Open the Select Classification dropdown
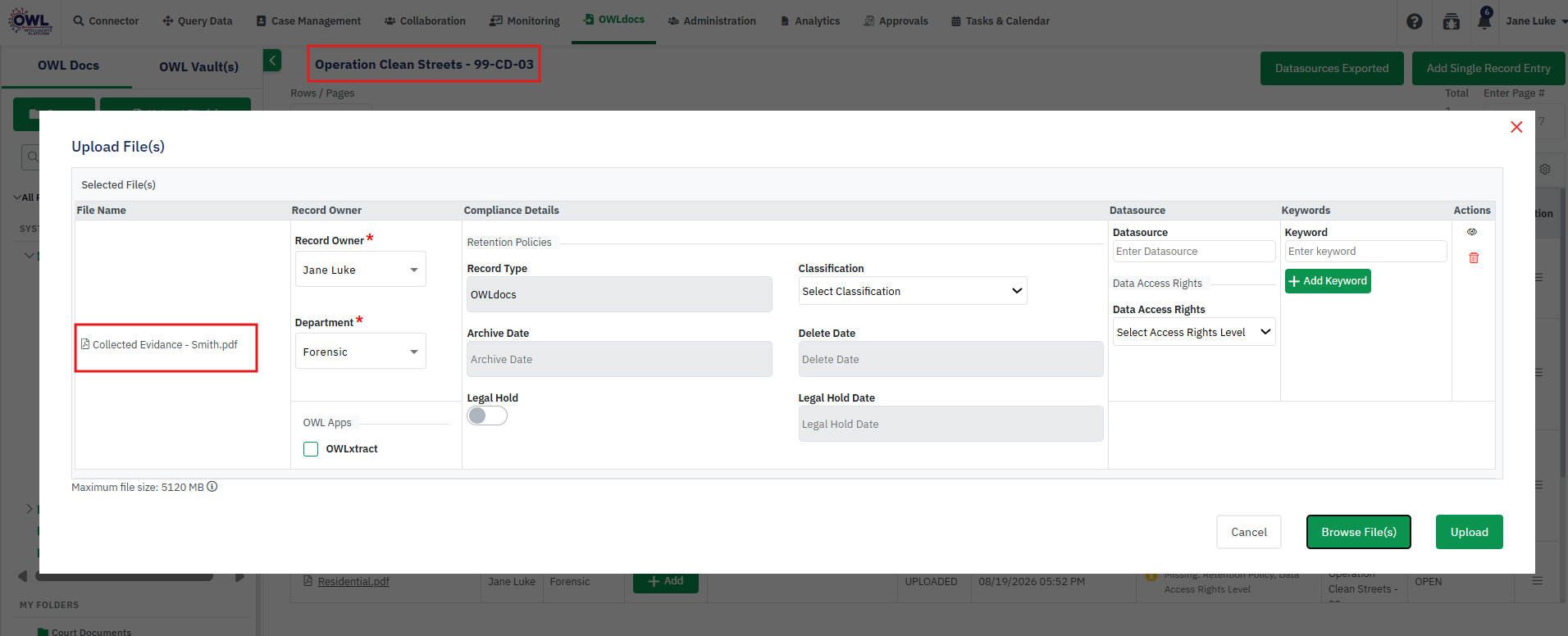Viewport: 1568px width, 636px height. 913,291
